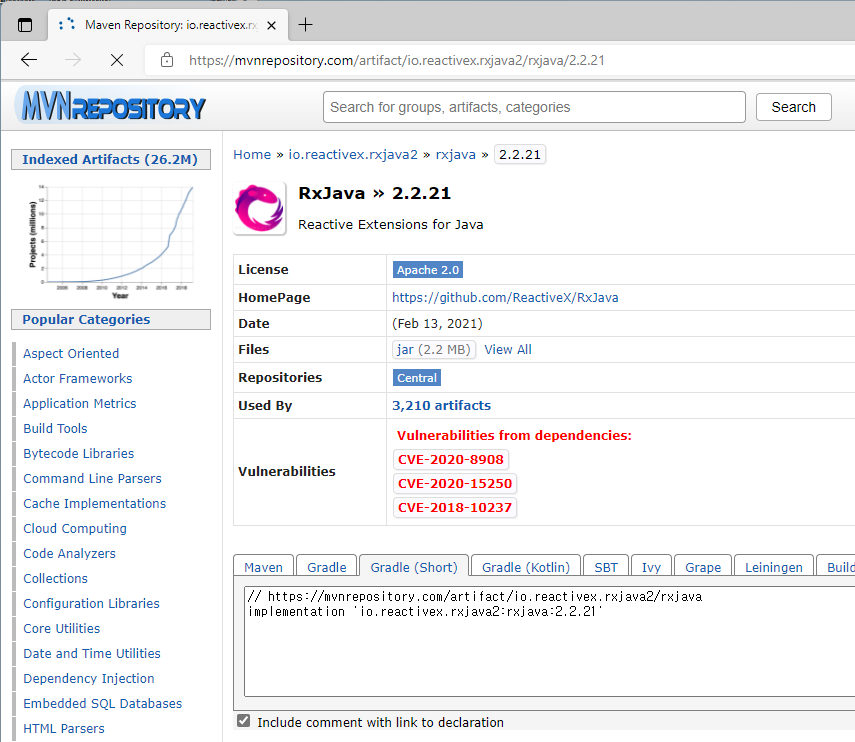This screenshot has height=742, width=855.
Task: Open Bytecode Libraries category
Action: click(79, 454)
